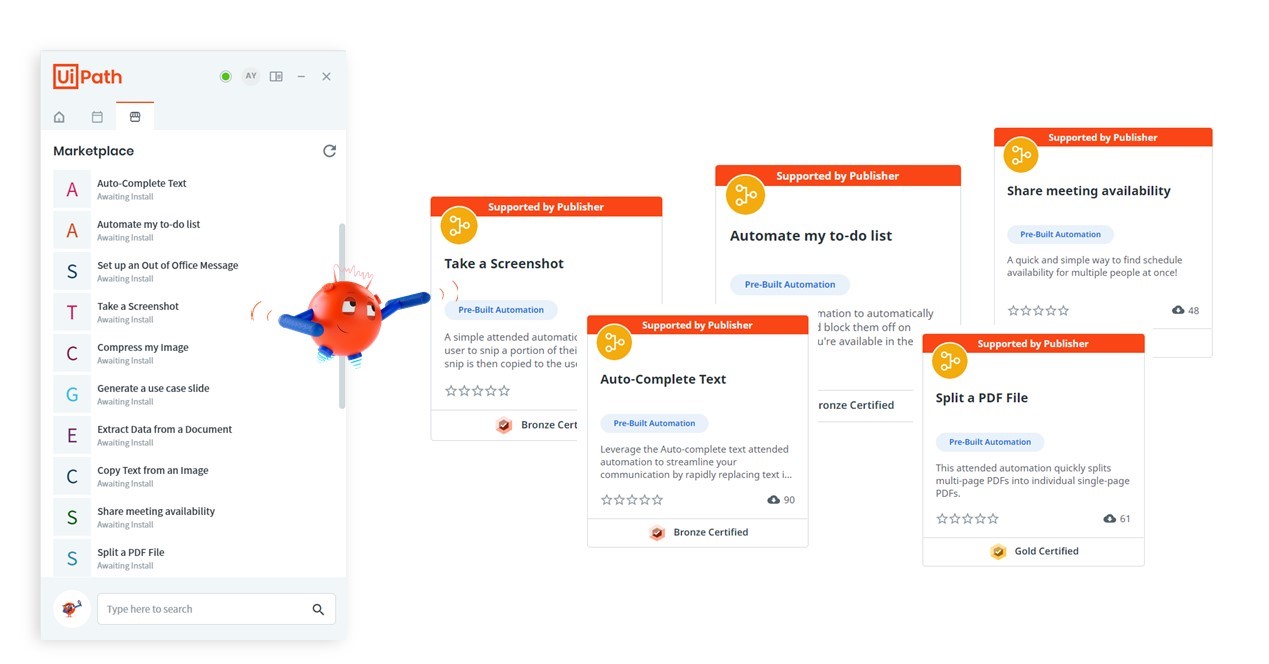This screenshot has height=664, width=1269.
Task: Type here to search field
Action: tap(216, 609)
